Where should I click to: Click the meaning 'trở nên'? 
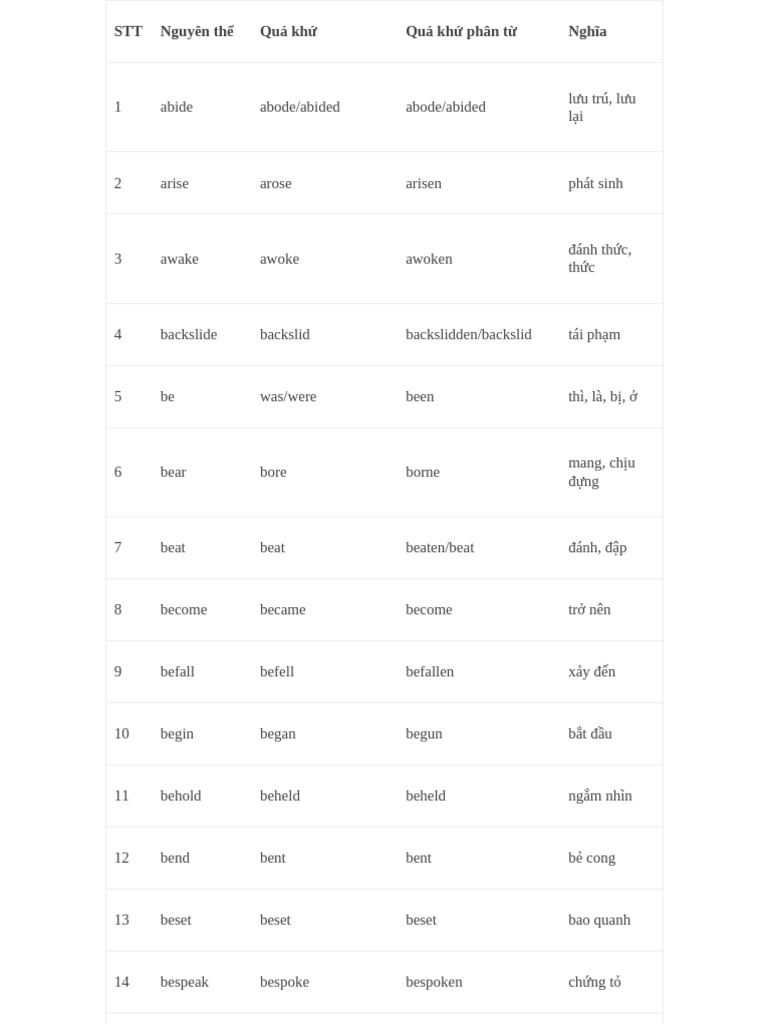click(589, 609)
